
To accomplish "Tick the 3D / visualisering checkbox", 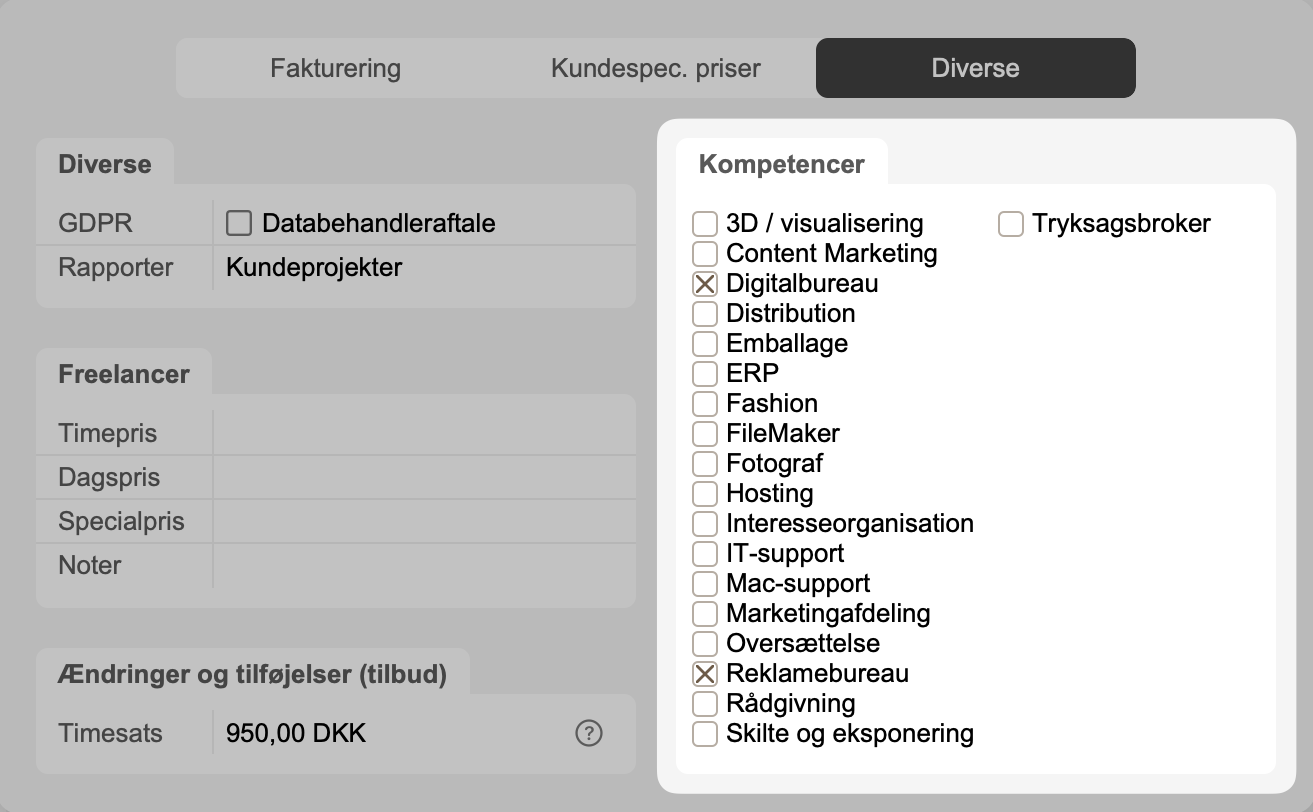I will coord(705,223).
